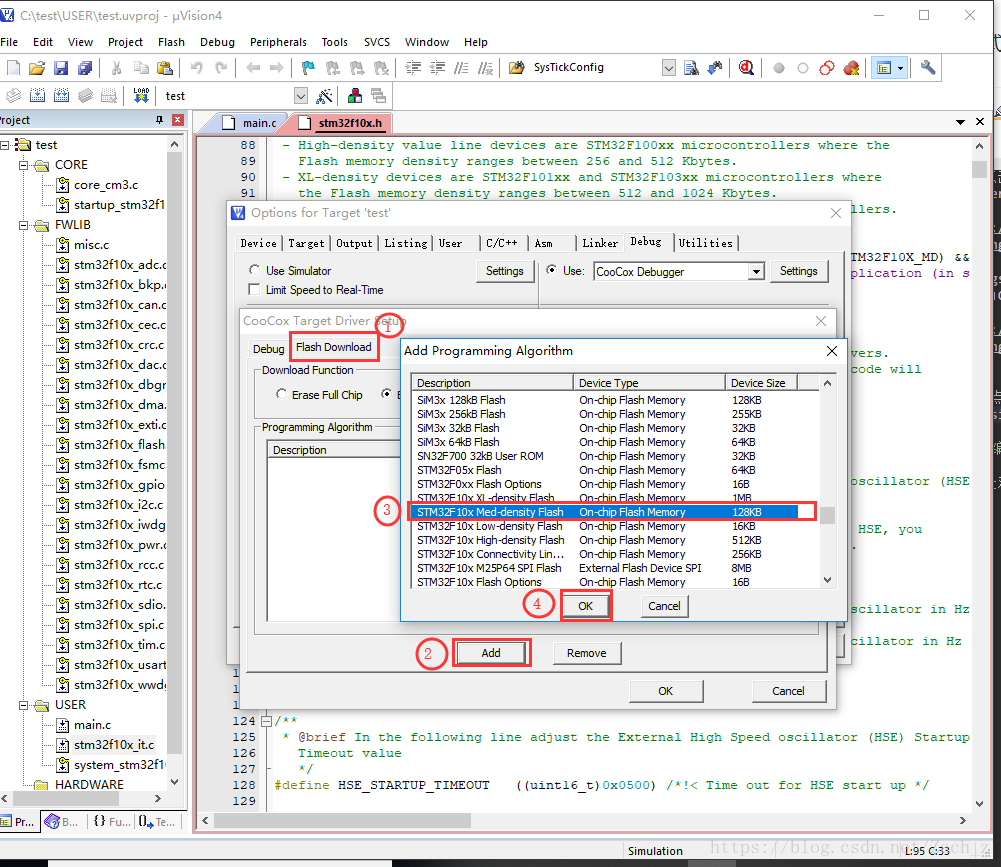Select STM32F10x High-density Flash row

(604, 540)
